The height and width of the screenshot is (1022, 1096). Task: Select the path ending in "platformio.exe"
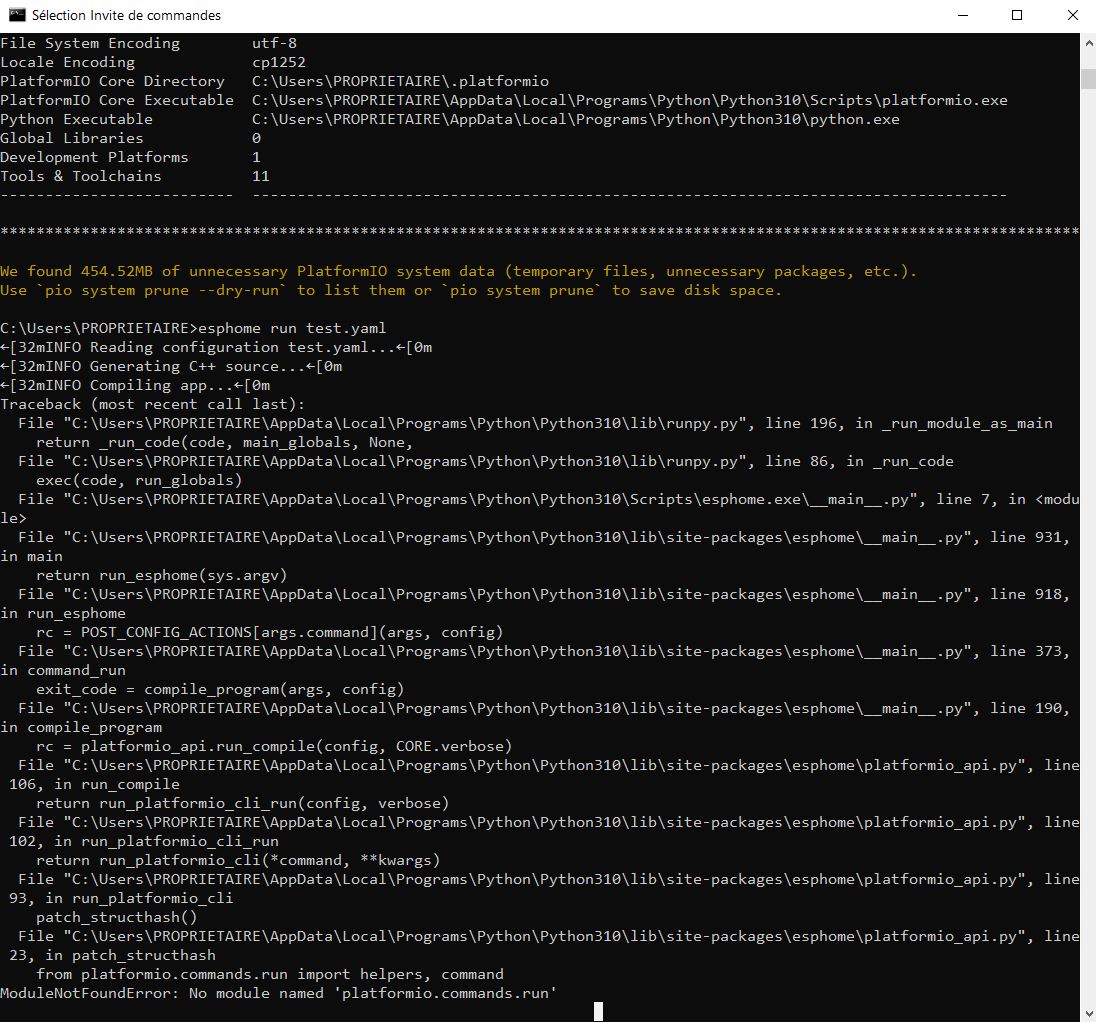630,100
